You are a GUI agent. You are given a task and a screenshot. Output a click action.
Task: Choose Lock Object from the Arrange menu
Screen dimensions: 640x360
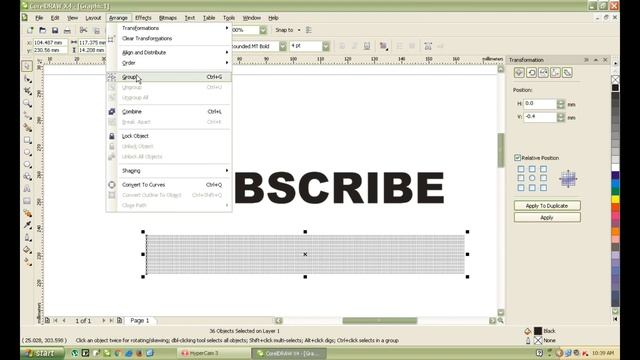coord(169,136)
